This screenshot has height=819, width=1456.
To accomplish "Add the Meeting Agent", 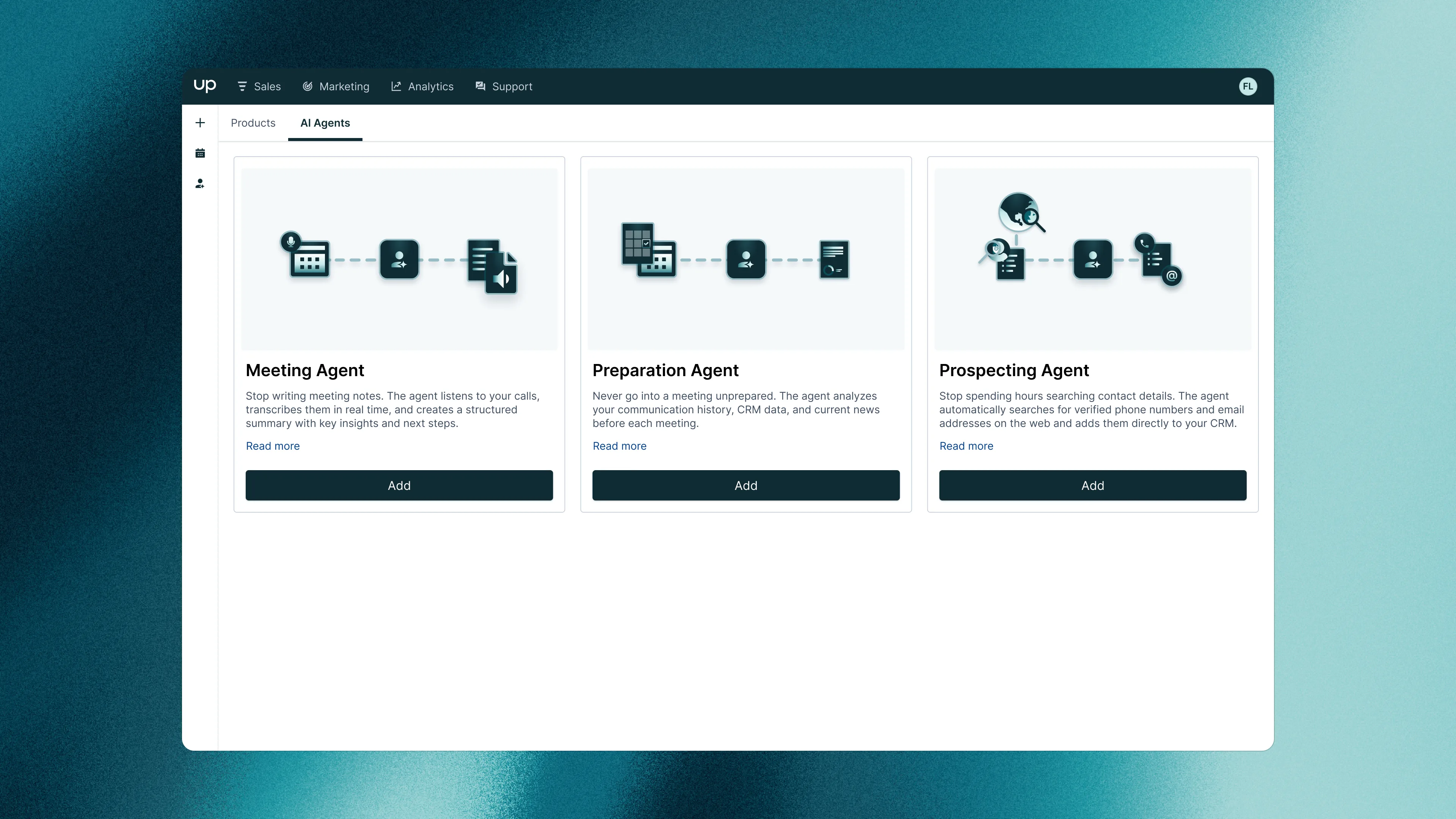I will tap(399, 485).
